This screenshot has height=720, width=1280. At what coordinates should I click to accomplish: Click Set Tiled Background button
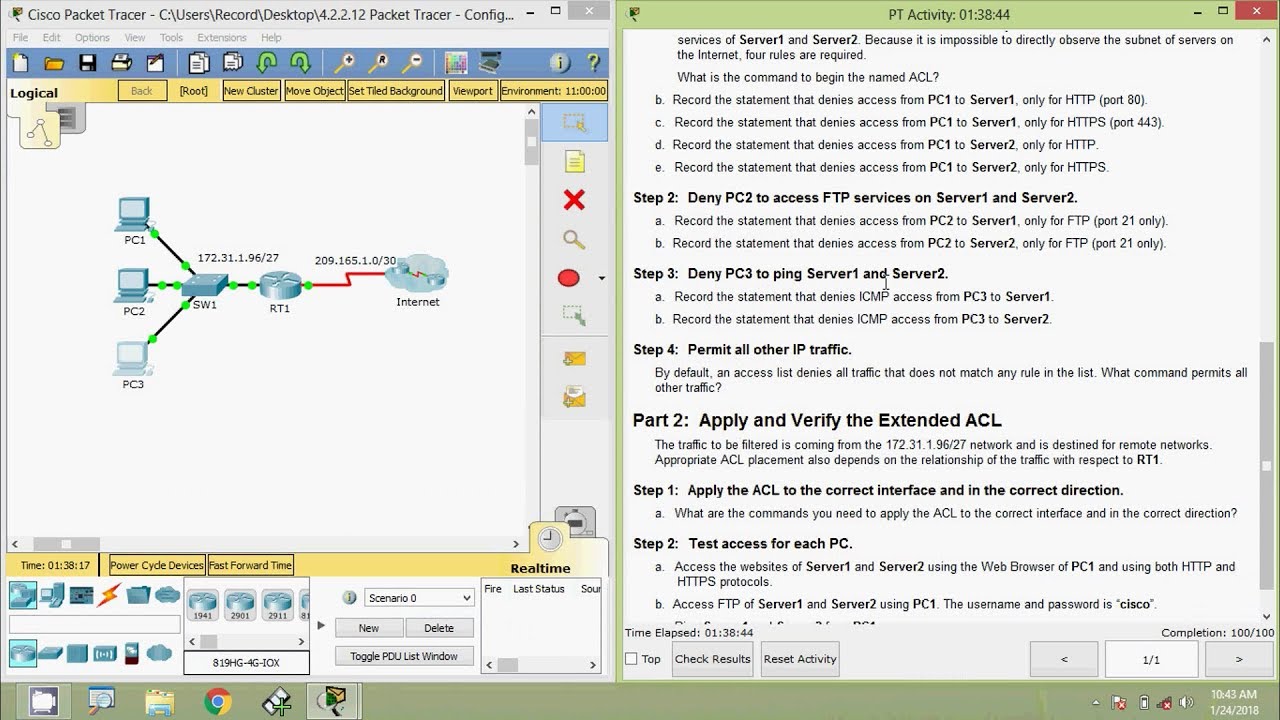click(x=395, y=90)
